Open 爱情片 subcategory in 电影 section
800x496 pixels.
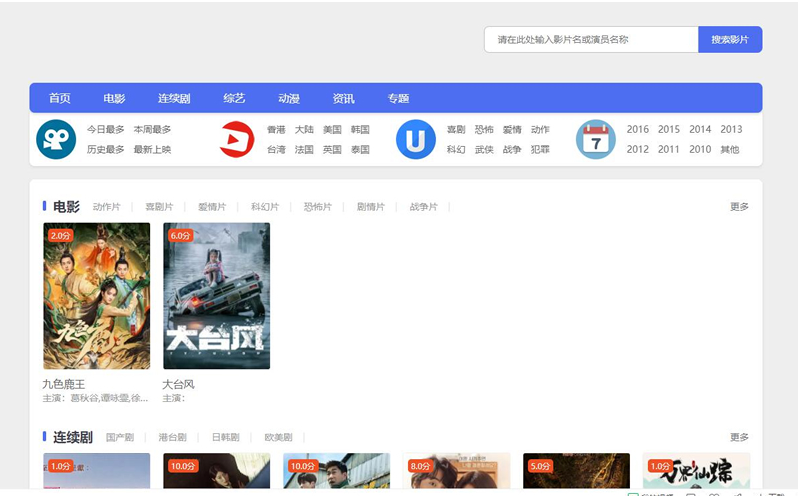[x=212, y=207]
